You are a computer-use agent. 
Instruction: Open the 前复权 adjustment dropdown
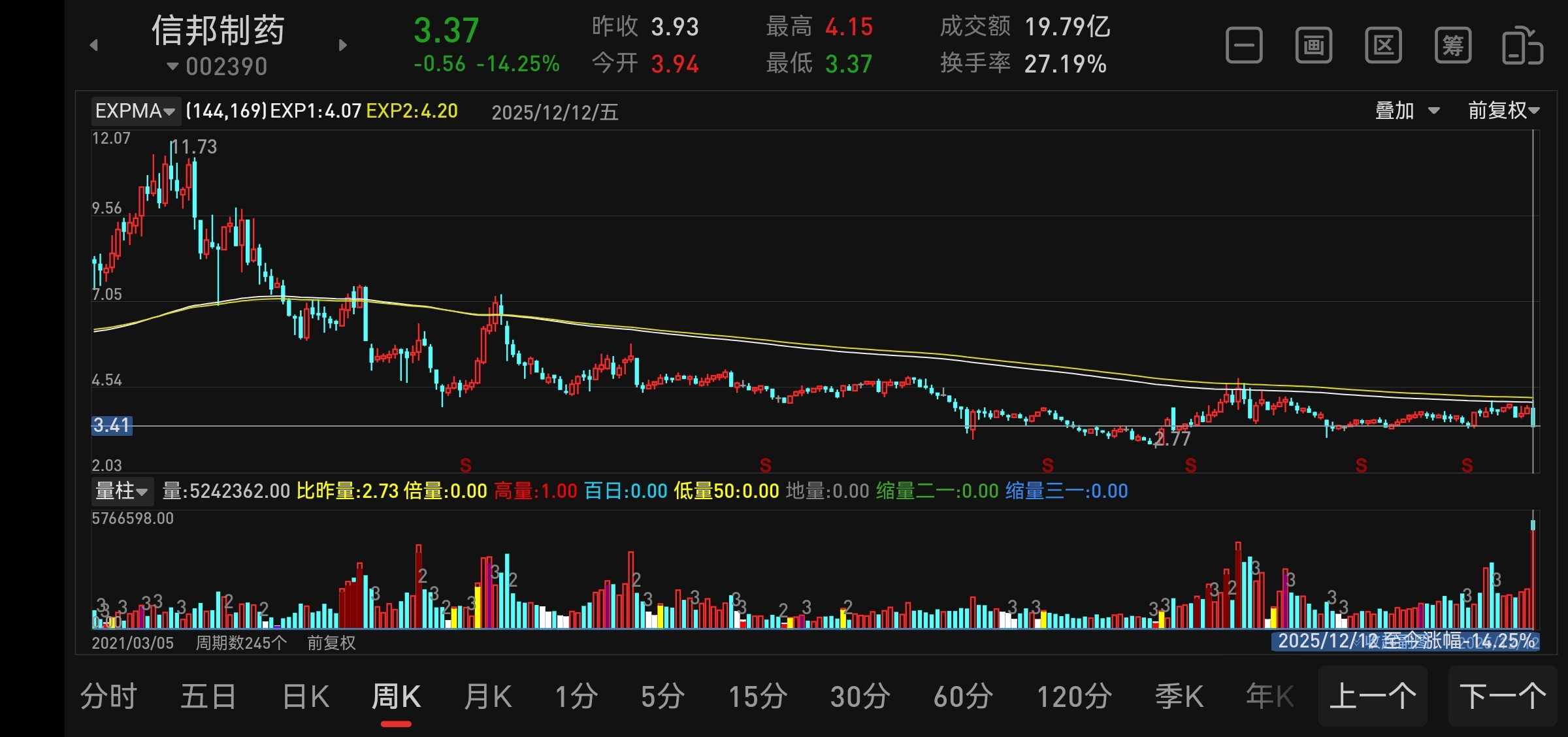pyautogui.click(x=1503, y=110)
